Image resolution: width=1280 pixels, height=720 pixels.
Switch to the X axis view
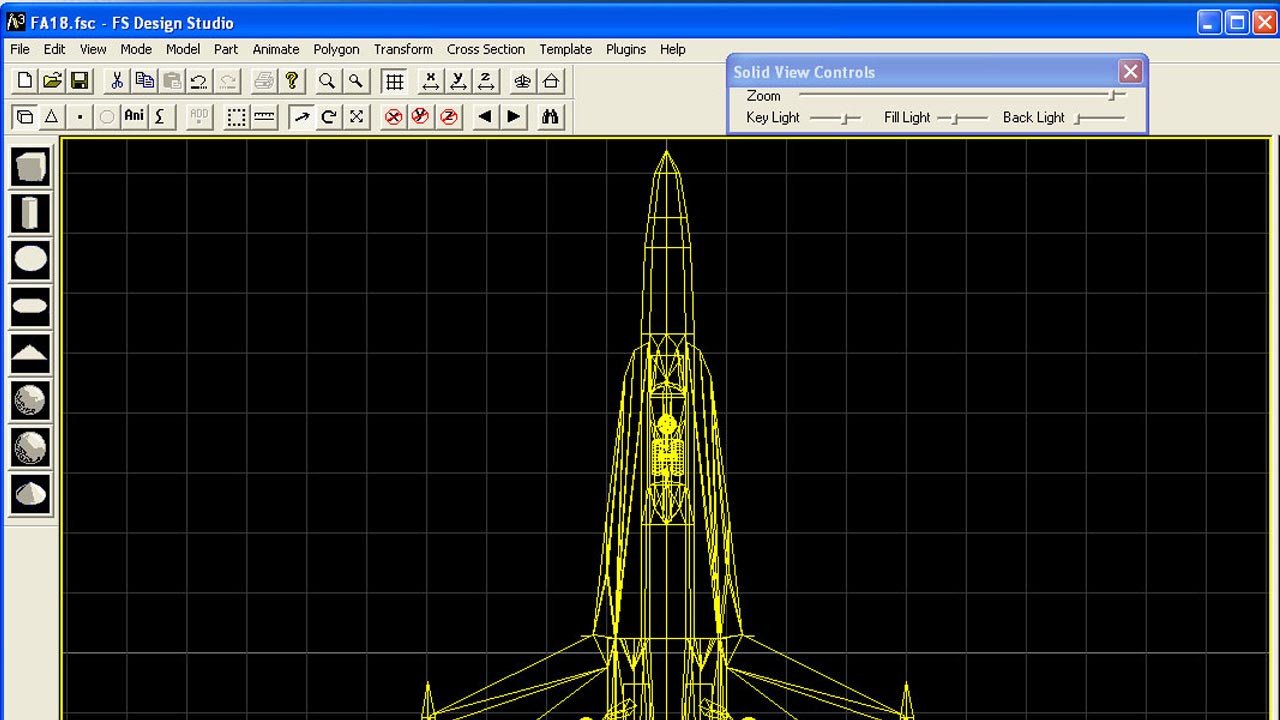point(431,81)
